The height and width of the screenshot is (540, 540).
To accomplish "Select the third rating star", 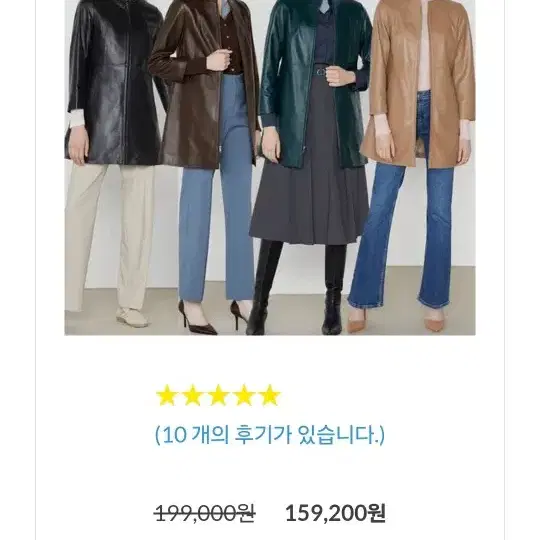I will coord(218,395).
